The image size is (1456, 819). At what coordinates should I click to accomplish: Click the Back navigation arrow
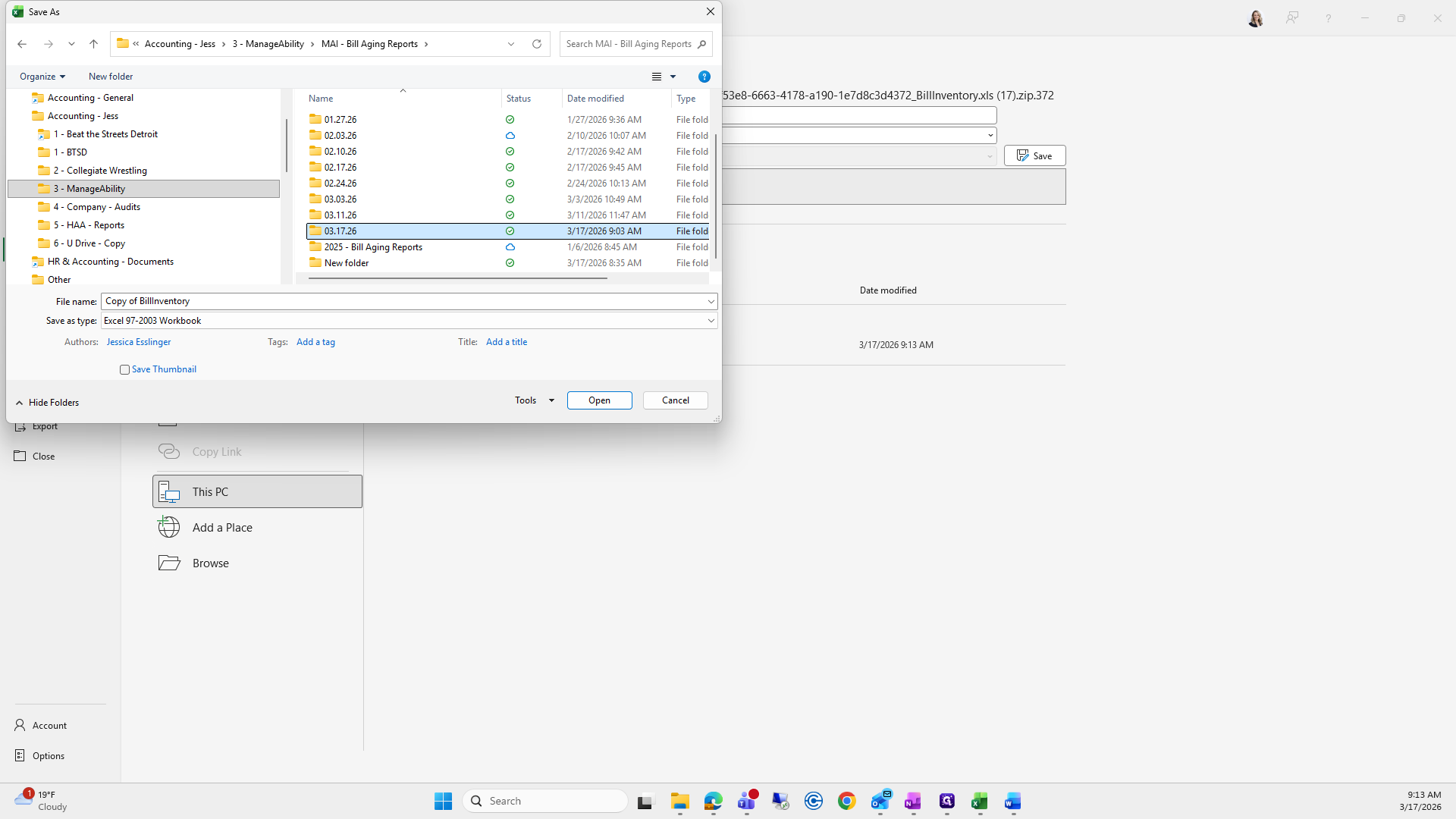22,44
